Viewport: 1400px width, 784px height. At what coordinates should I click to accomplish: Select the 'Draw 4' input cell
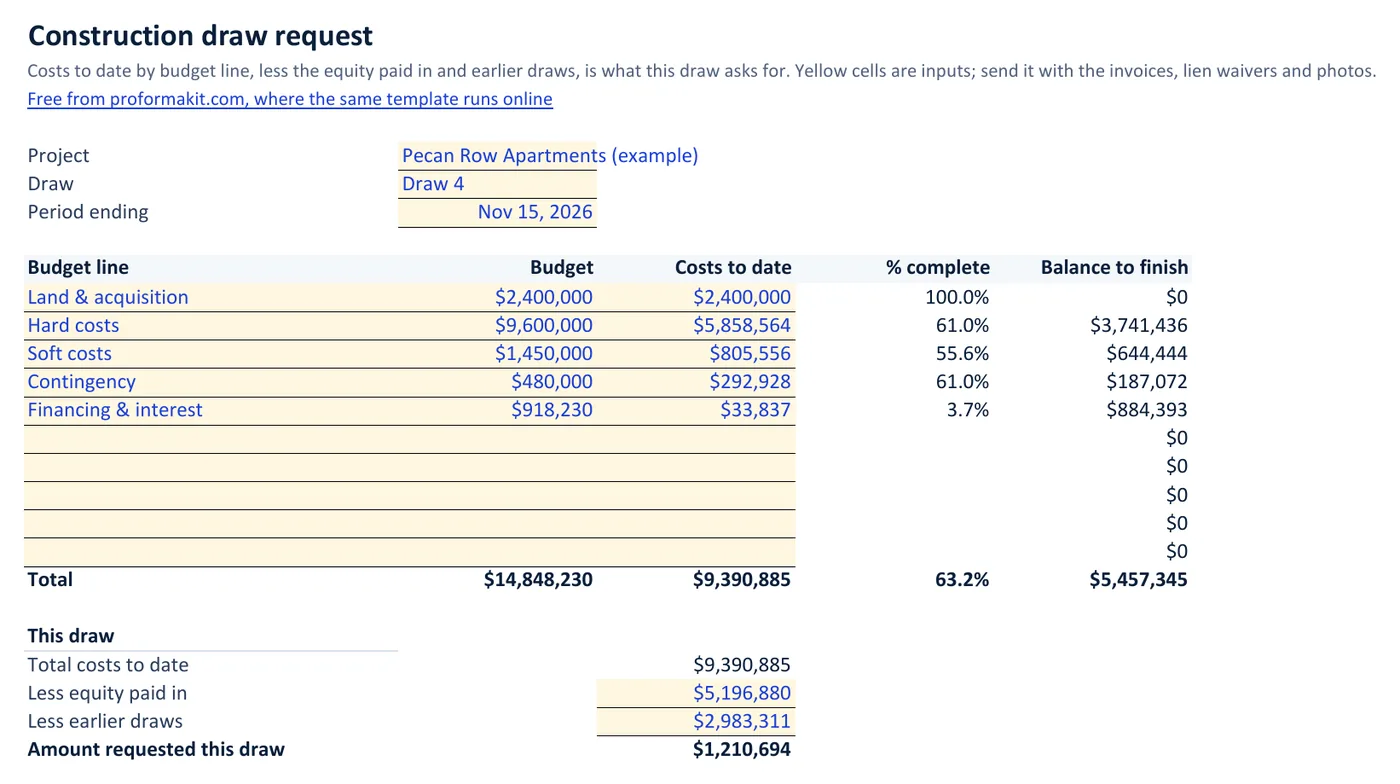497,184
